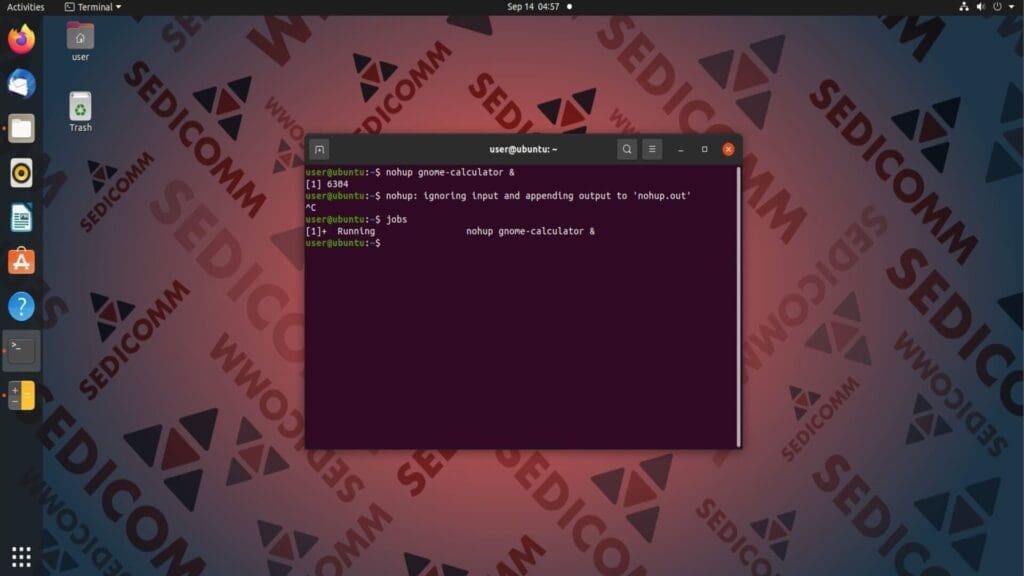Select the Terminal icon in the dock
The image size is (1024, 576).
coord(21,351)
